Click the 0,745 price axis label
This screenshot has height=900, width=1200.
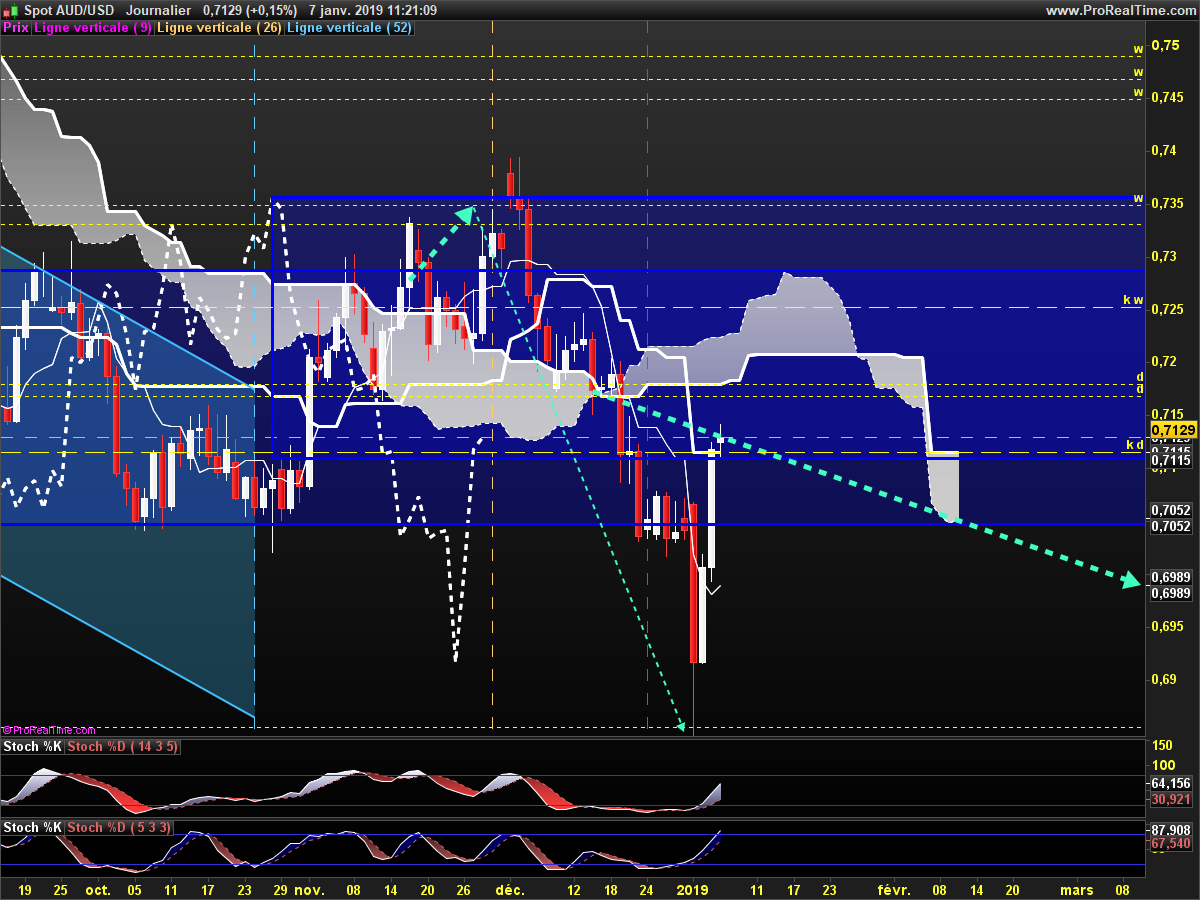click(x=1167, y=98)
